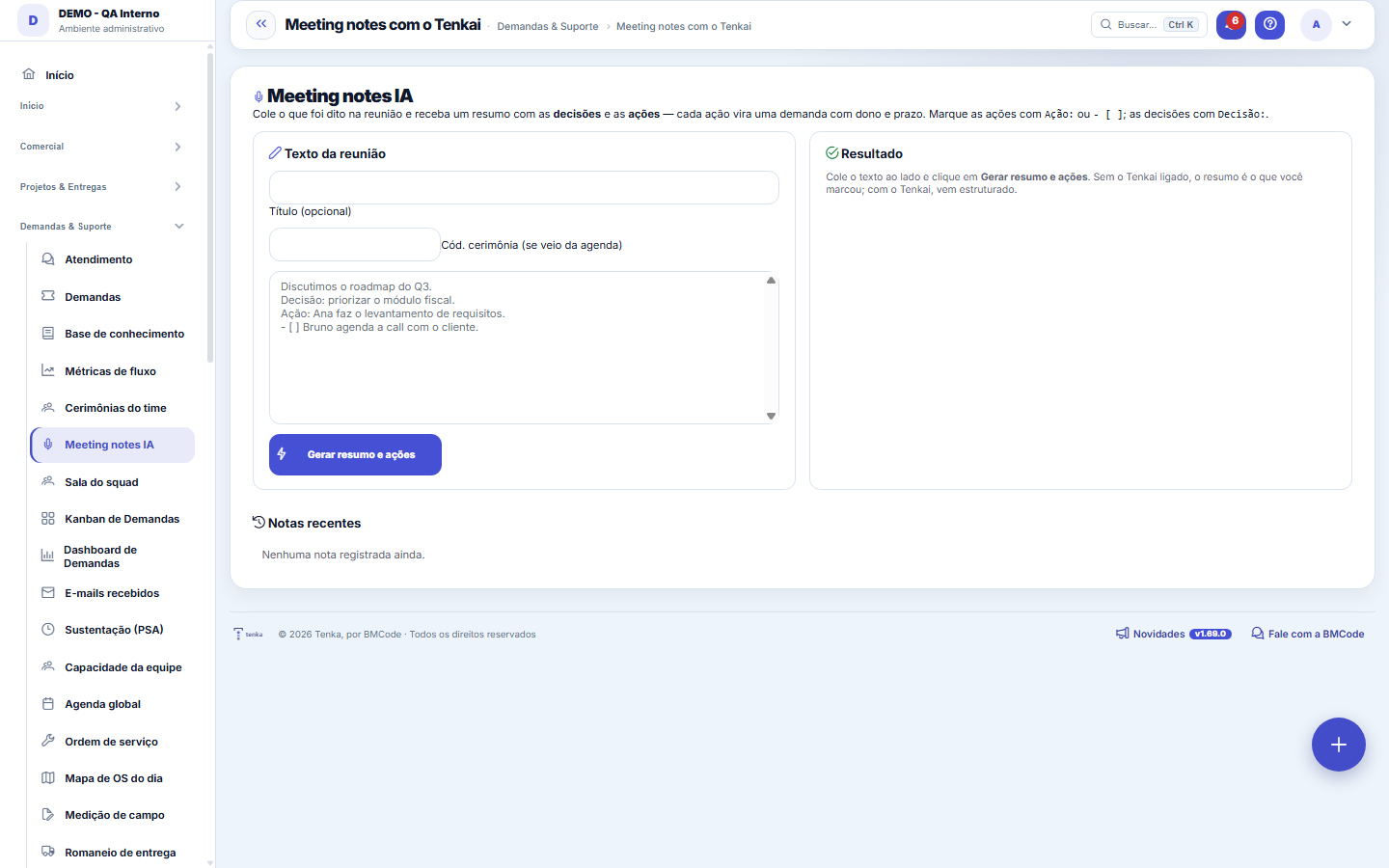This screenshot has width=1389, height=868.
Task: Open Sala do squad icon
Action: coord(48,481)
